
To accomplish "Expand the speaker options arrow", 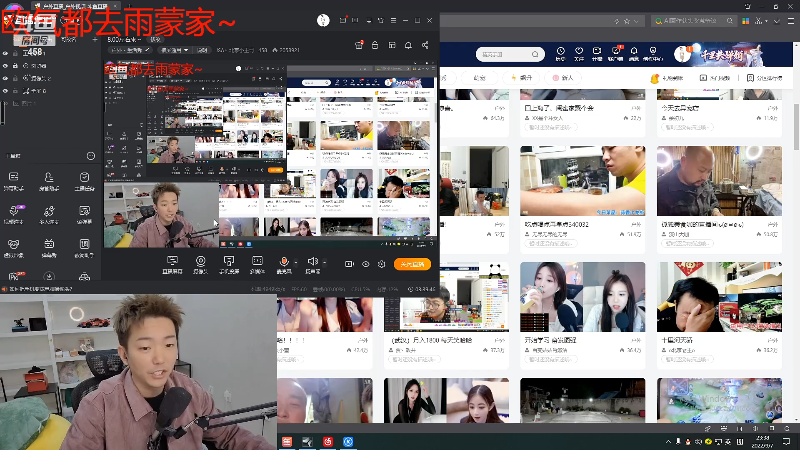I will [x=325, y=263].
